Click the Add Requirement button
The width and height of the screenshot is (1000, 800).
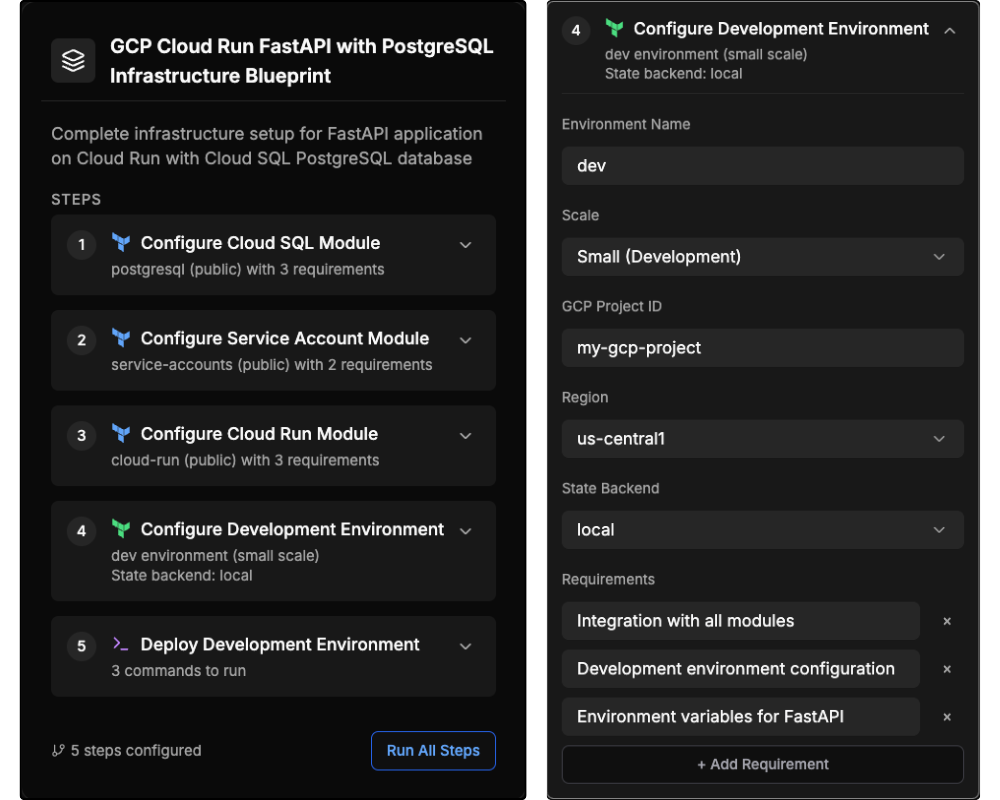tap(762, 764)
